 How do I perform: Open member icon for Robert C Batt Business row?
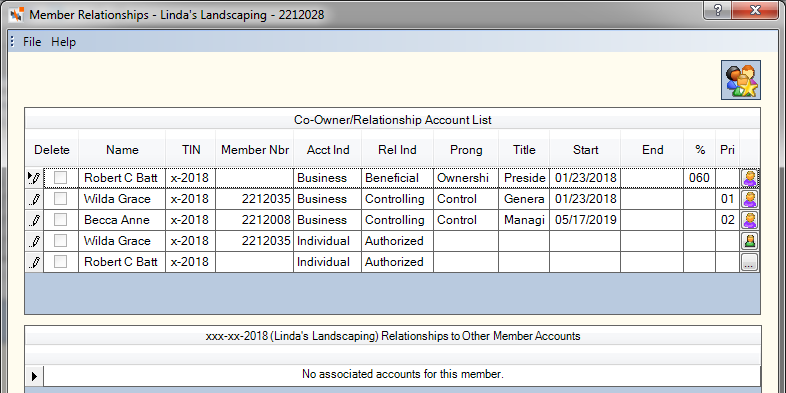pyautogui.click(x=749, y=178)
